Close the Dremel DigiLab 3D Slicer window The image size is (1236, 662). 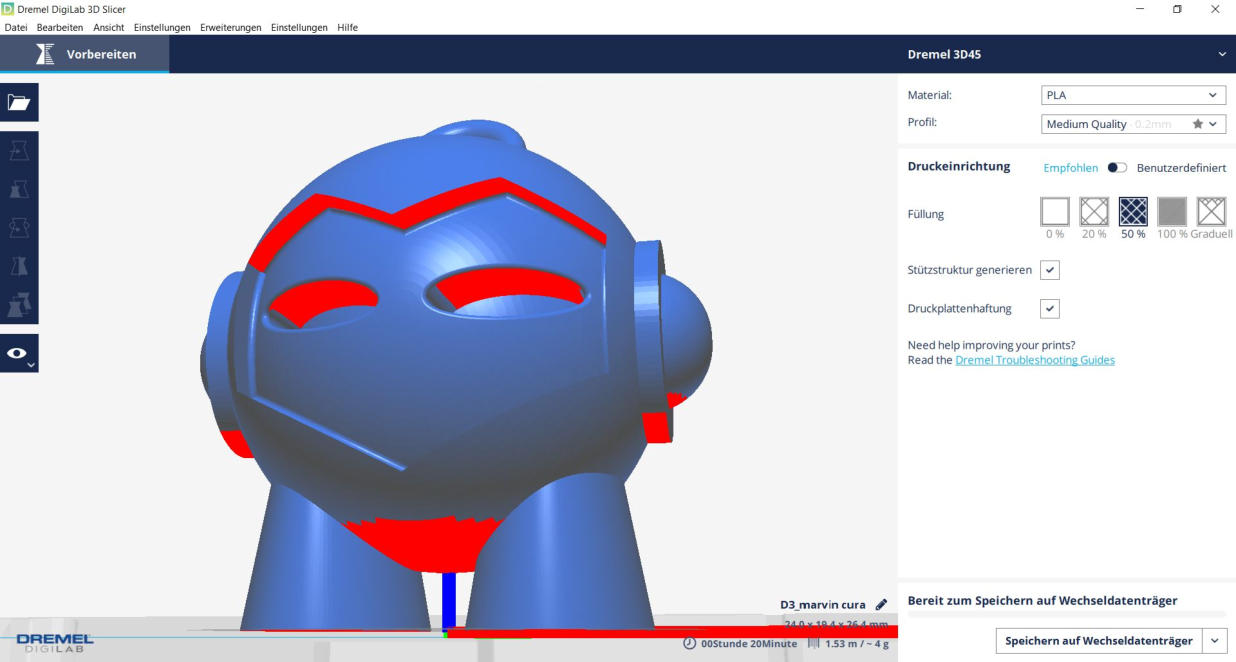[x=1215, y=9]
